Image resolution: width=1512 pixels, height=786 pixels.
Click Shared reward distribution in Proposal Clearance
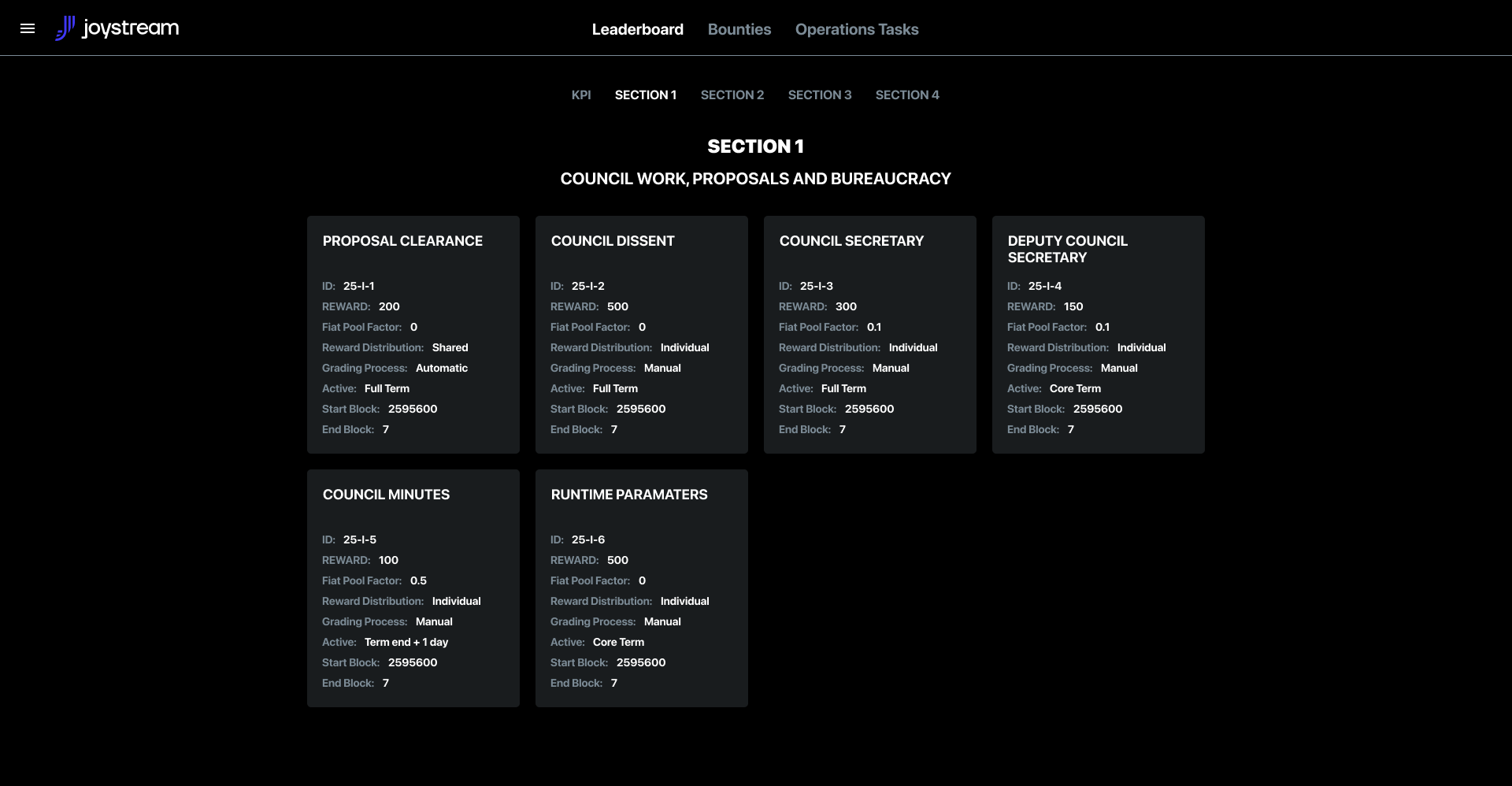pos(450,347)
